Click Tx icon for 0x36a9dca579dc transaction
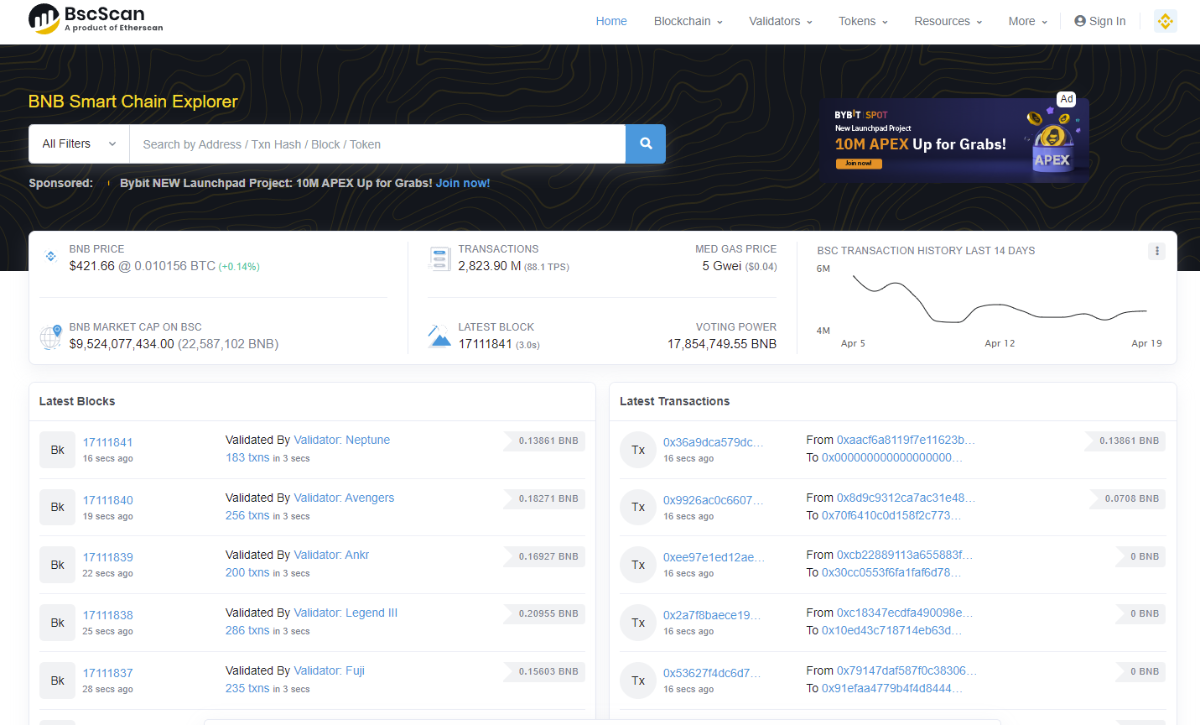 tap(638, 450)
